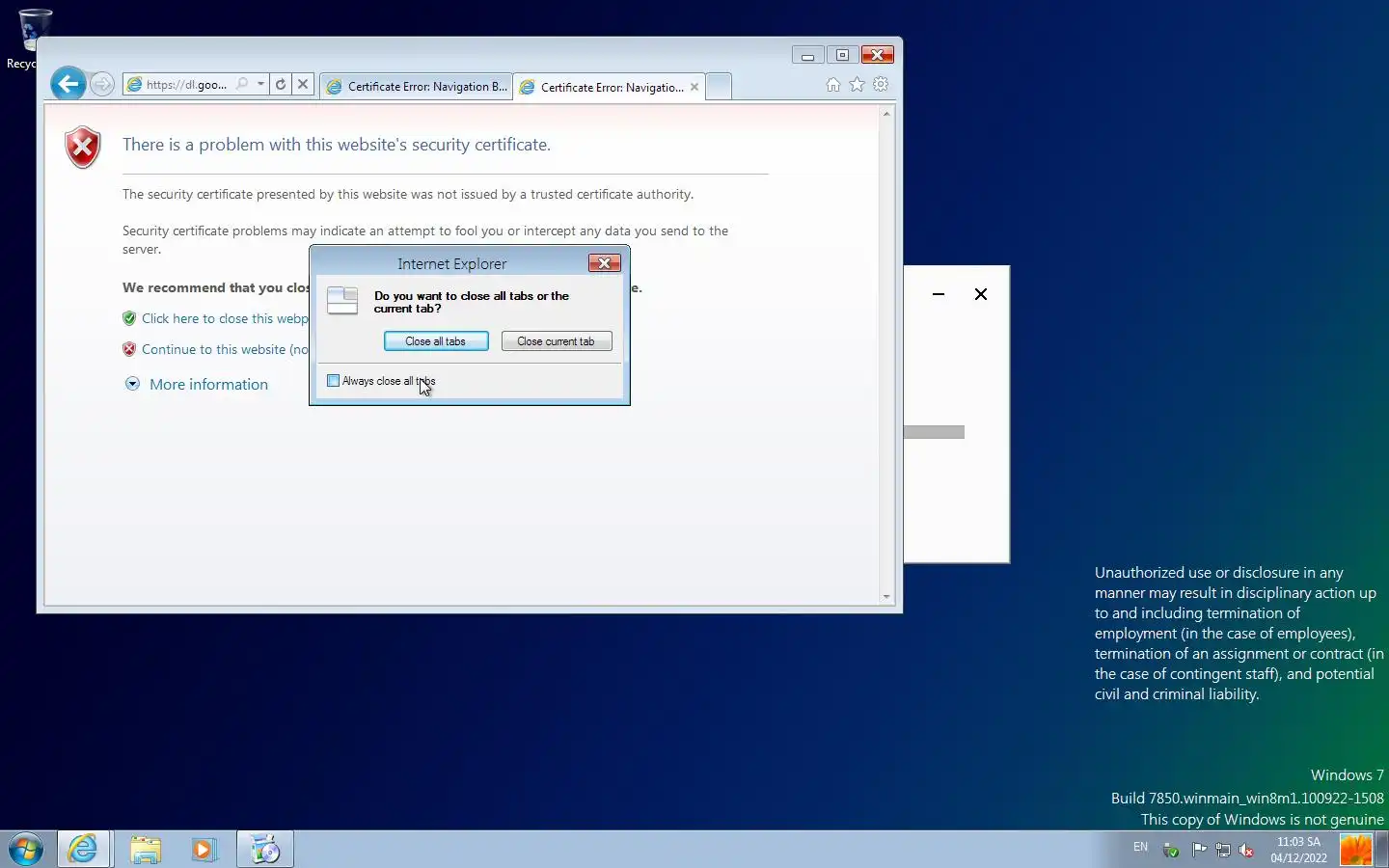
Task: Click the page scrollbar down arrow
Action: click(886, 597)
